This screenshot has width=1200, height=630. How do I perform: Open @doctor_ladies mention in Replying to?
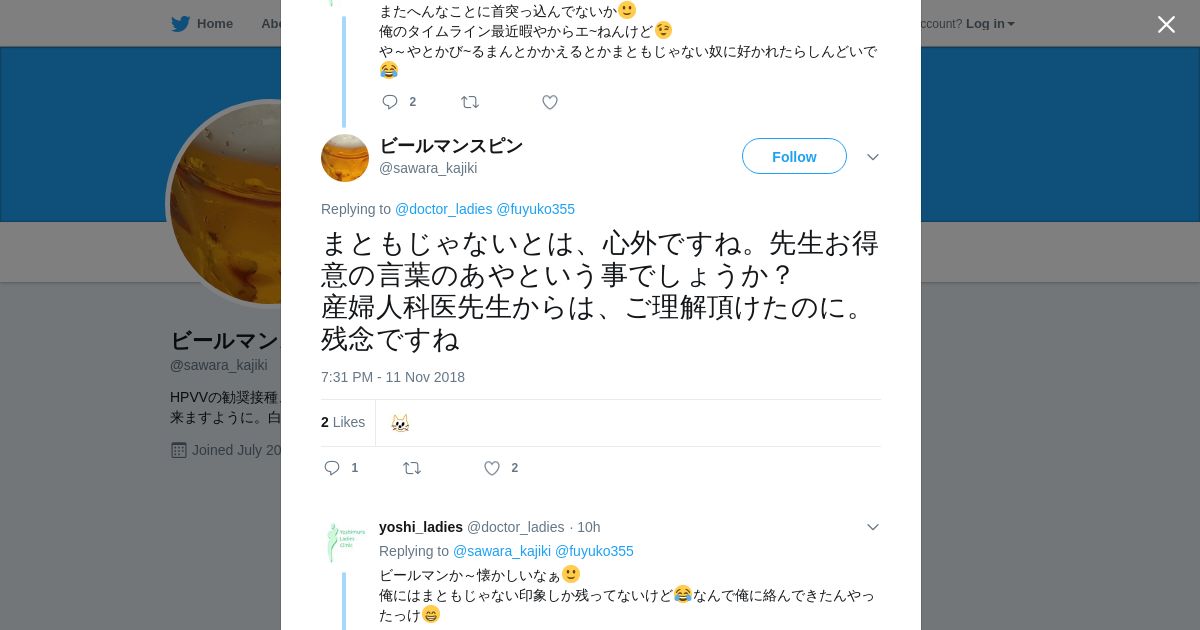(x=443, y=209)
